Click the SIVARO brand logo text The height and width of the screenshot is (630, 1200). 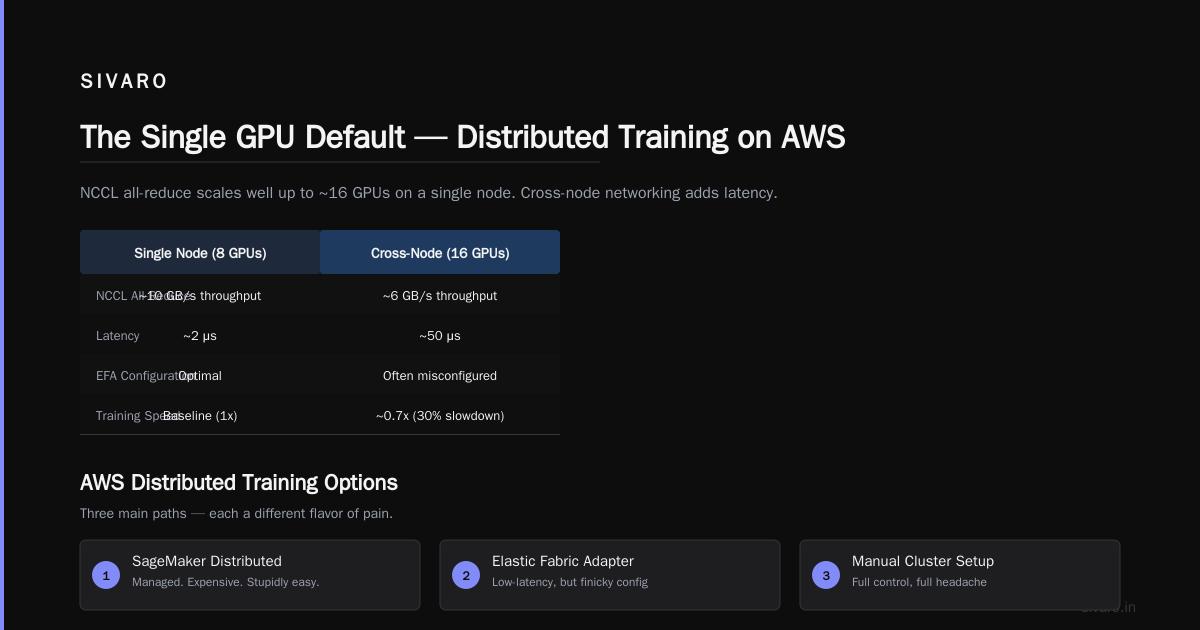pyautogui.click(x=124, y=82)
